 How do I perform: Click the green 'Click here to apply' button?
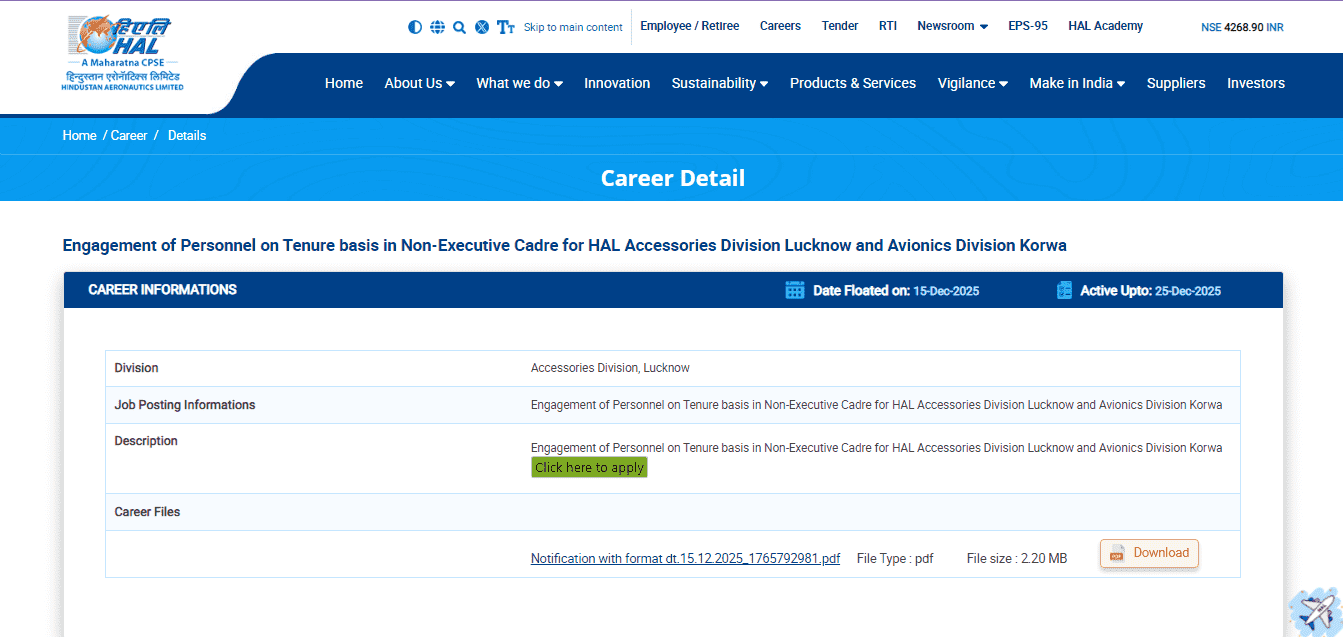tap(589, 467)
